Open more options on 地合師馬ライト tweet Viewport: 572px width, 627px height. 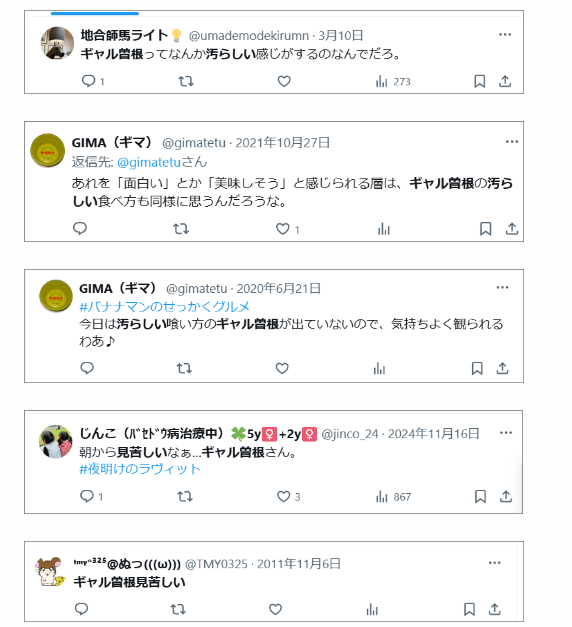click(505, 35)
